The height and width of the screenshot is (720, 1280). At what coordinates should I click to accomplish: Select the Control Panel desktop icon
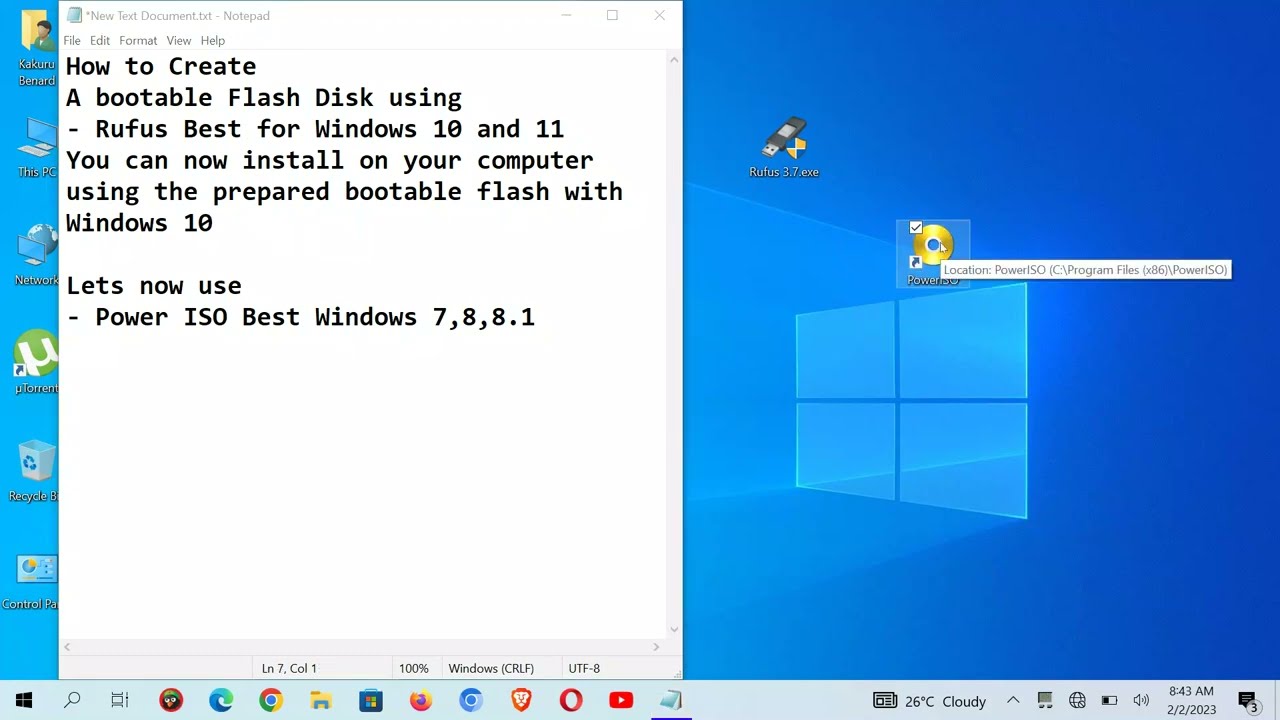pos(34,579)
